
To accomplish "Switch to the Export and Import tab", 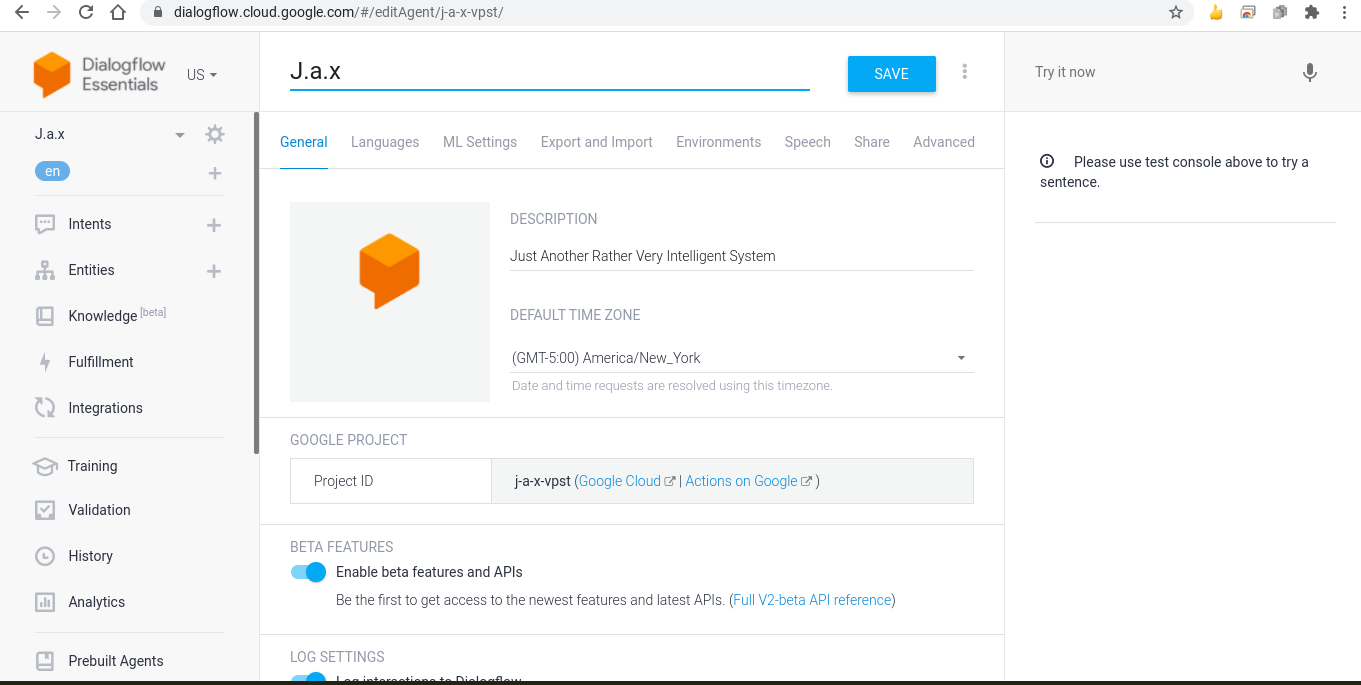I will point(596,142).
